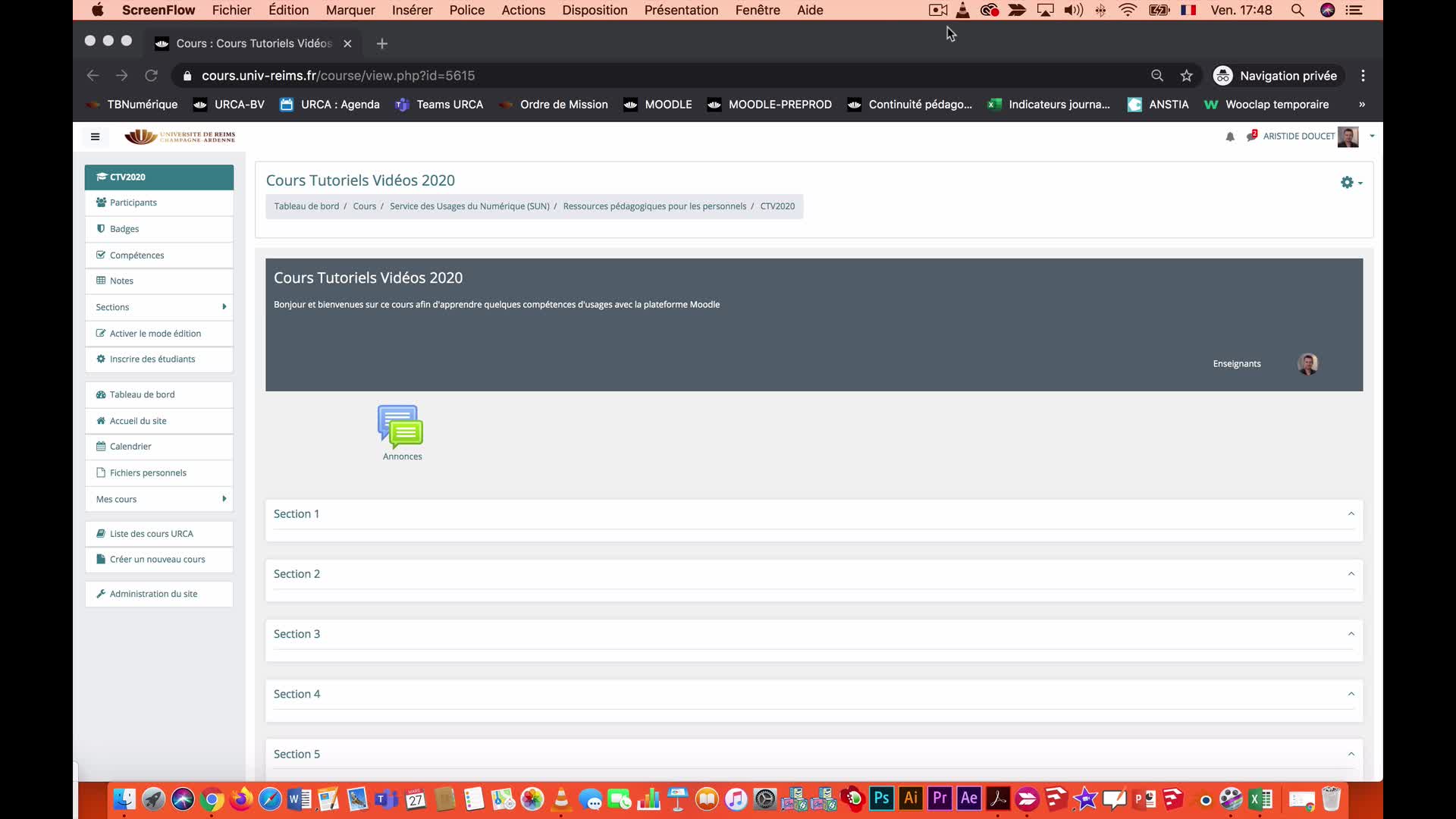Open the course settings gear menu
Screen dimensions: 1456x819
(1351, 183)
